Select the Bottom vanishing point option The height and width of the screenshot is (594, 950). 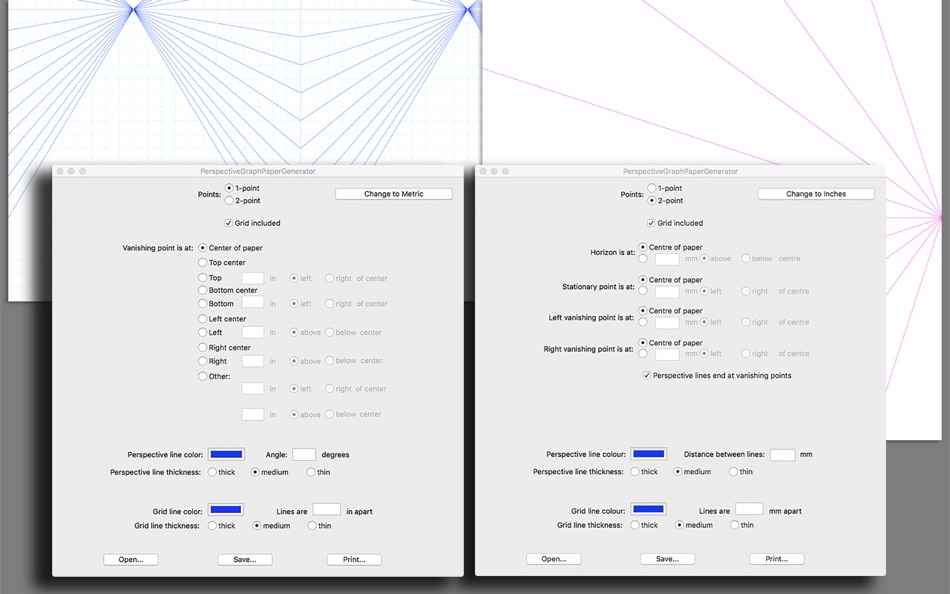[202, 304]
